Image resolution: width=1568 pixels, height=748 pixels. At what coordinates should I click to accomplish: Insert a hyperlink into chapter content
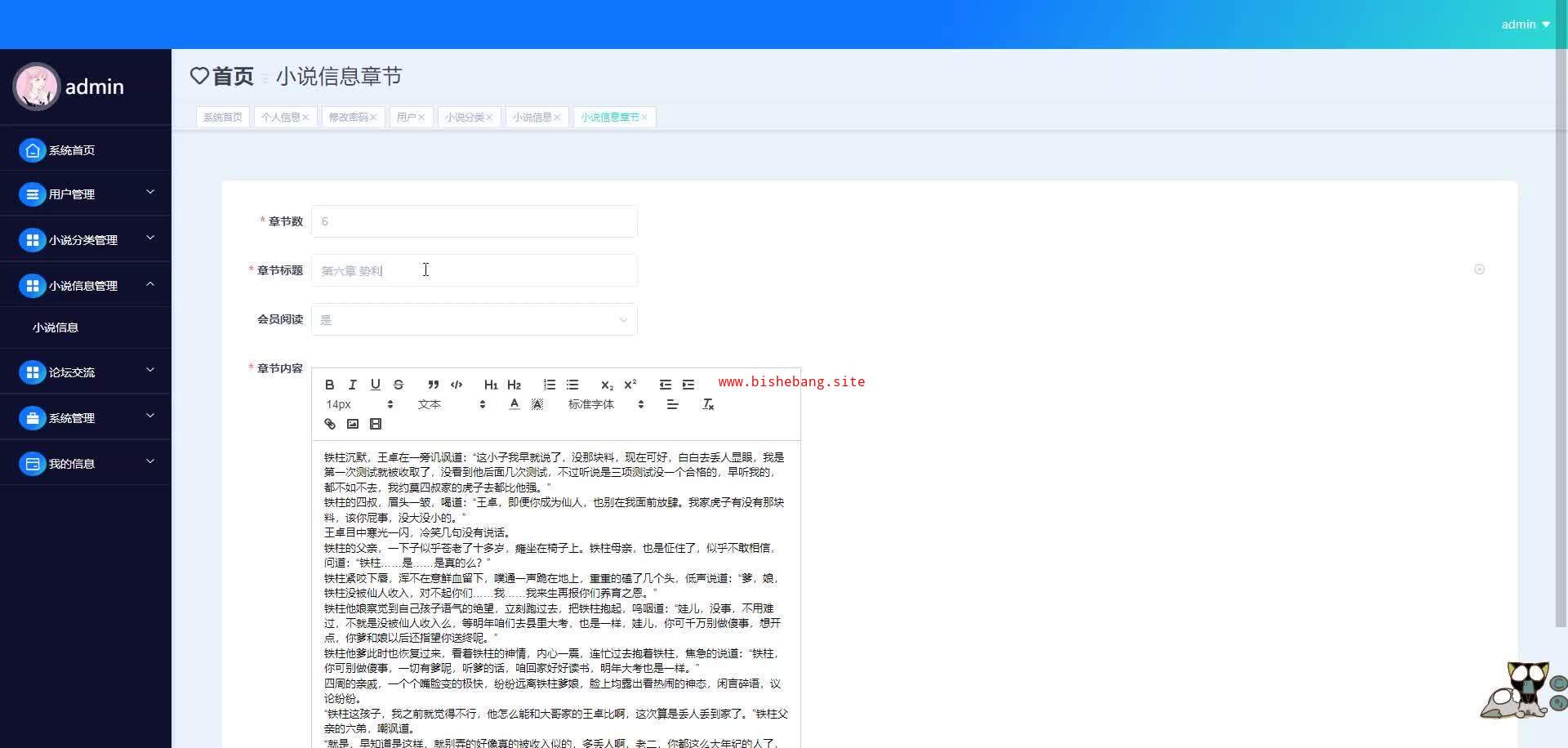click(x=330, y=424)
